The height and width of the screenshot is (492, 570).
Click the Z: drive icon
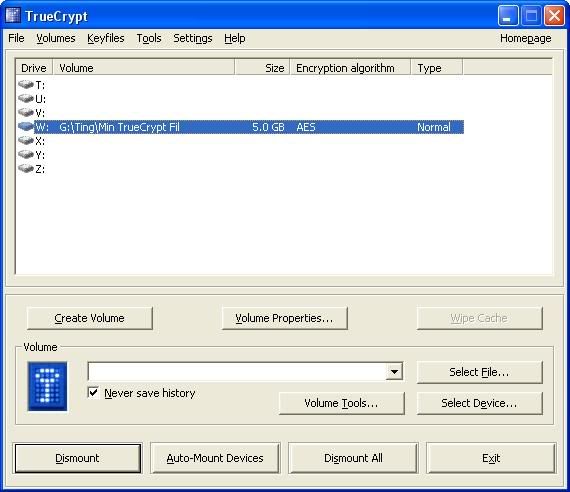point(26,169)
